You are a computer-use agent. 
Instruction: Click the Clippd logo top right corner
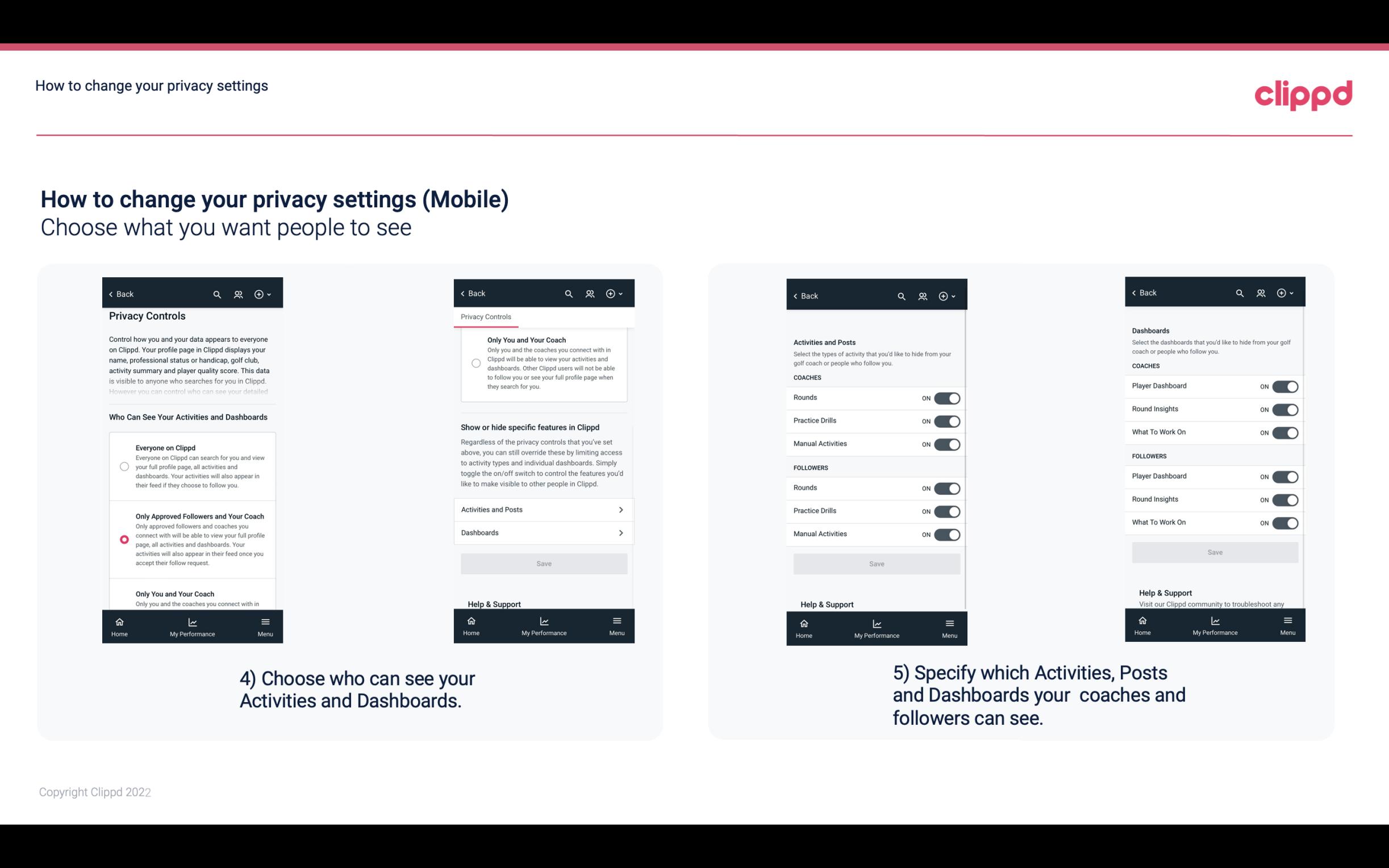coord(1303,93)
